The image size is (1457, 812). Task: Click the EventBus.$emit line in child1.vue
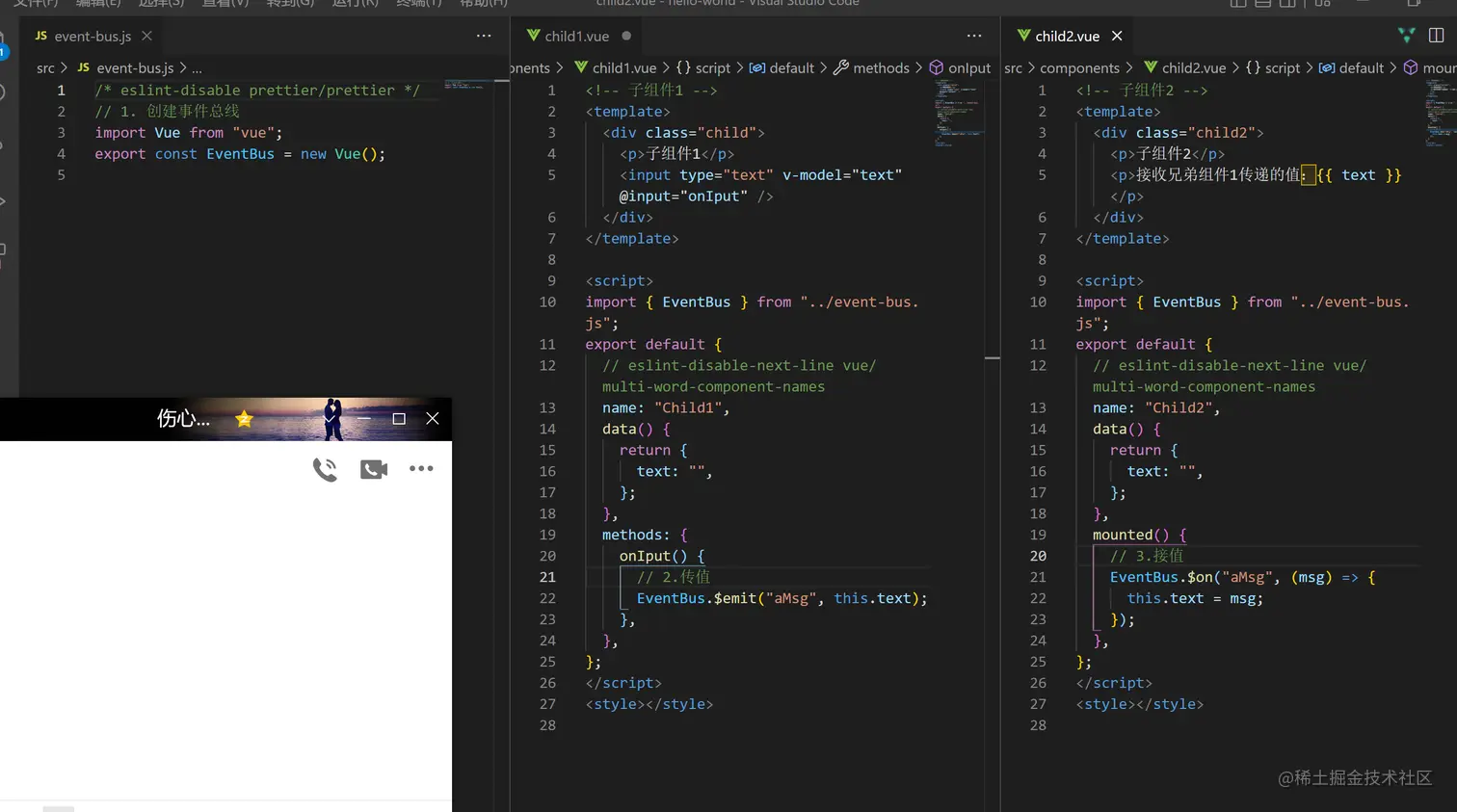(781, 599)
